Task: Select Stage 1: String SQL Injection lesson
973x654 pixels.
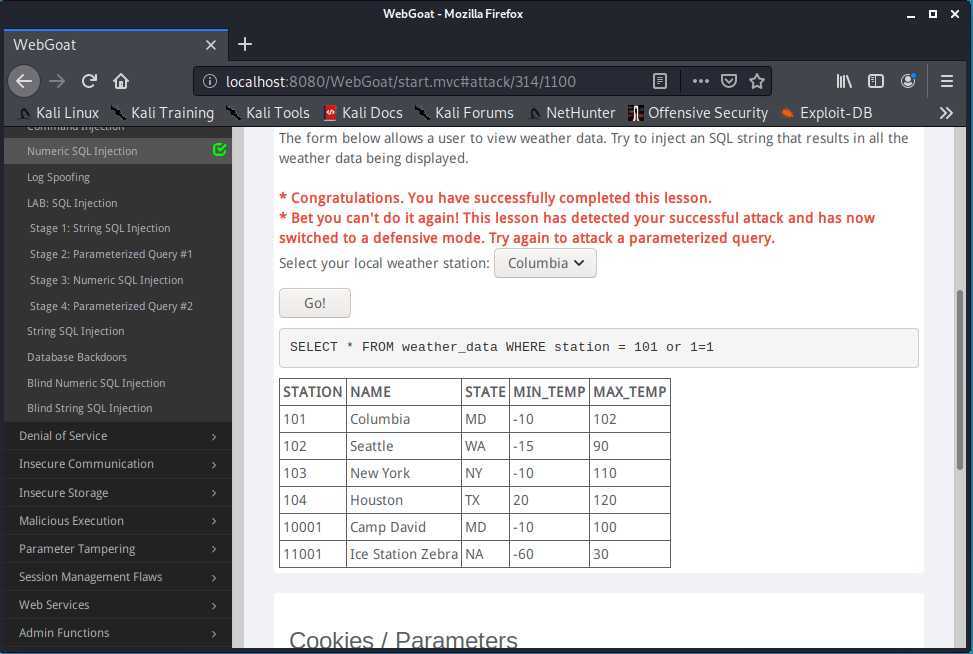Action: tap(100, 229)
